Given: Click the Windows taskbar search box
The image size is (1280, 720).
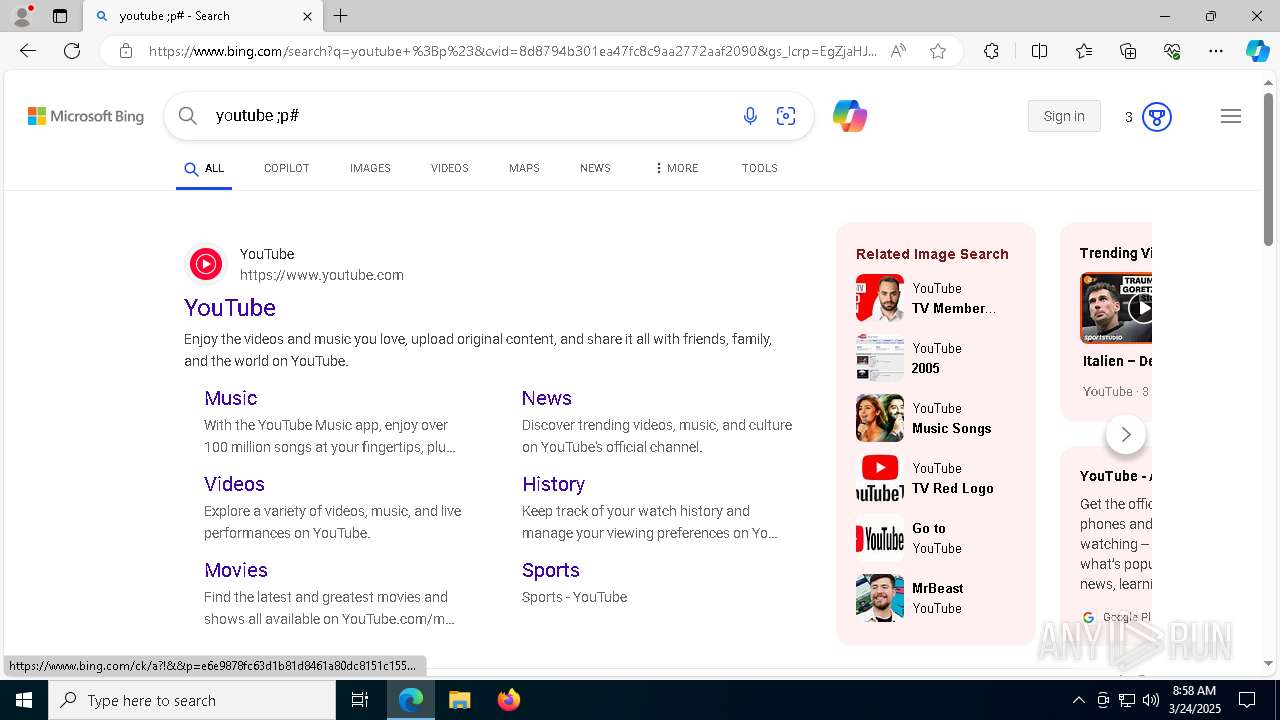Looking at the screenshot, I should pos(192,700).
